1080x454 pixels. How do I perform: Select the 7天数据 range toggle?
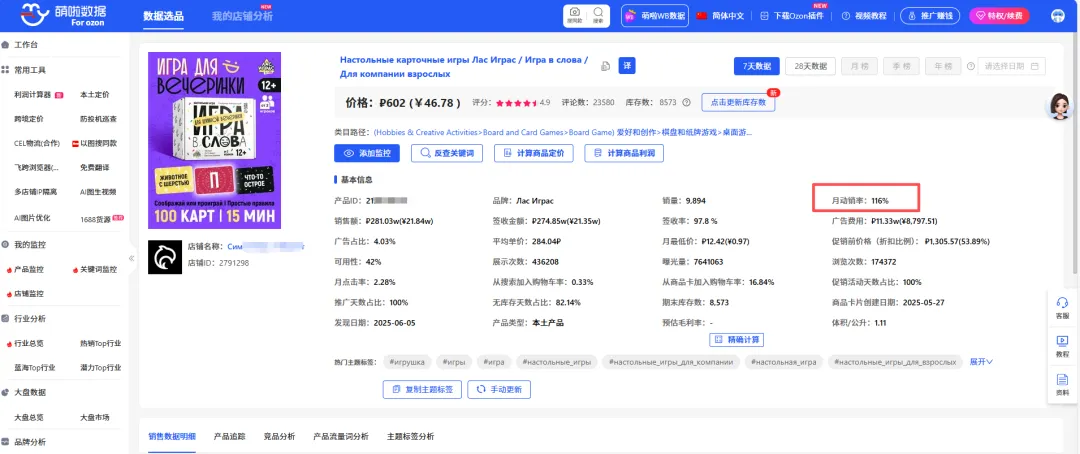pyautogui.click(x=754, y=66)
